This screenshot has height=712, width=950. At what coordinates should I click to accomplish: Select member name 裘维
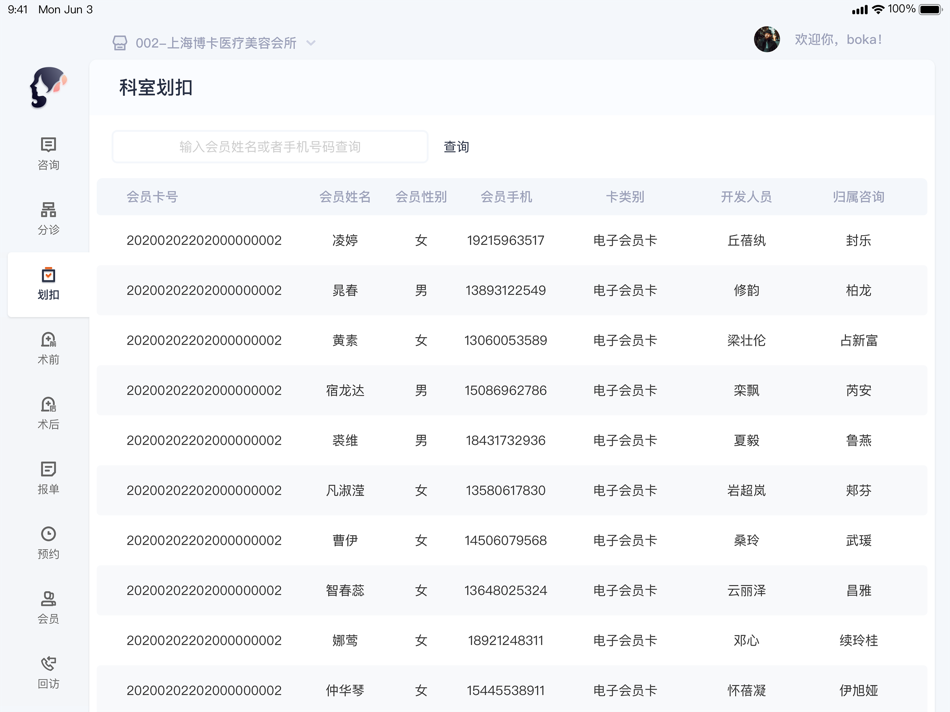(345, 440)
